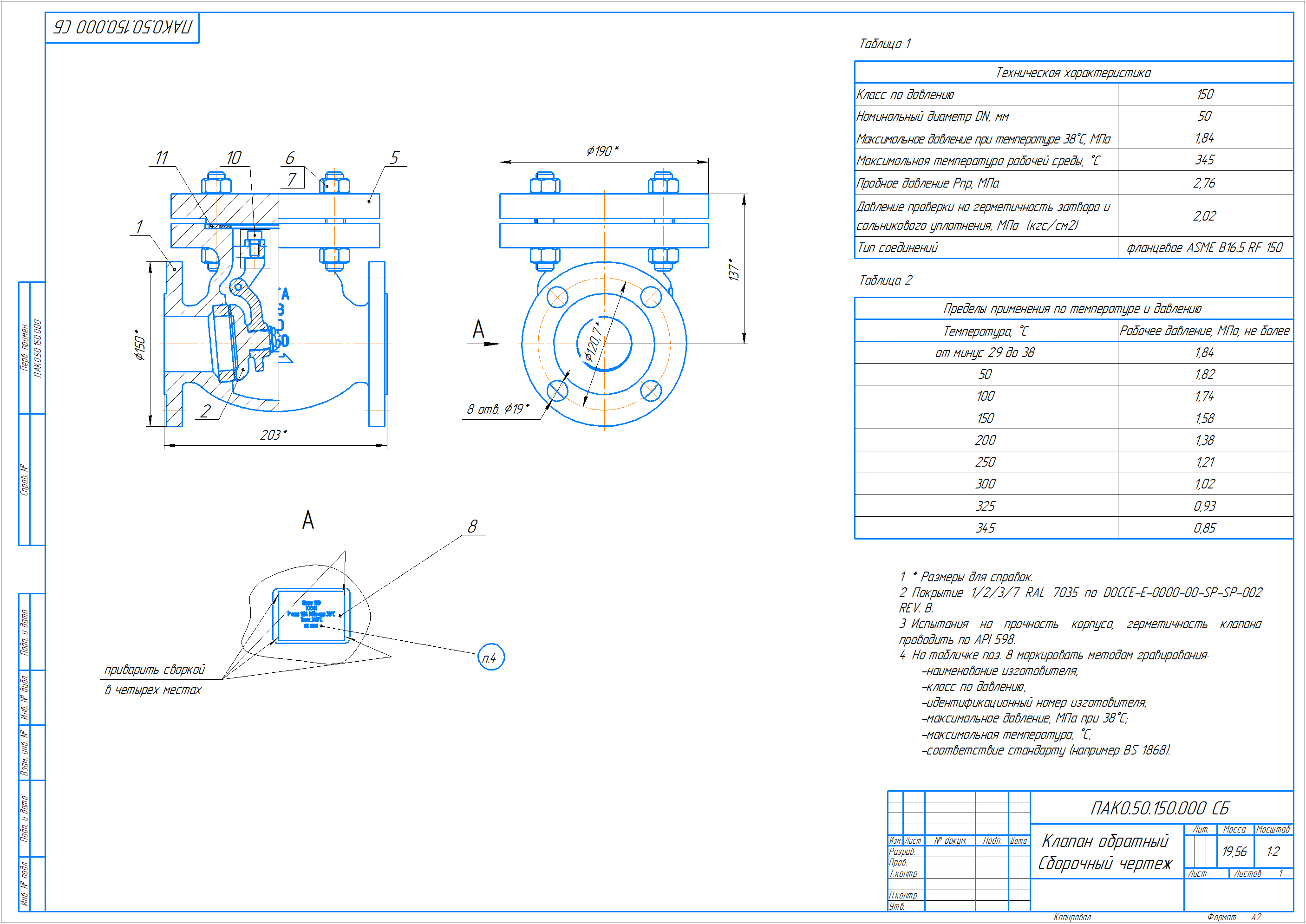
Task: Click temperature 250 in Table 2
Action: click(986, 462)
